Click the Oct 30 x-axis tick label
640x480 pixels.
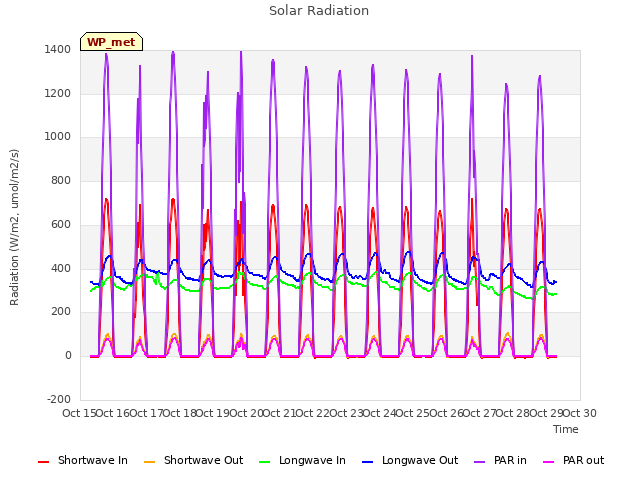pos(580,413)
